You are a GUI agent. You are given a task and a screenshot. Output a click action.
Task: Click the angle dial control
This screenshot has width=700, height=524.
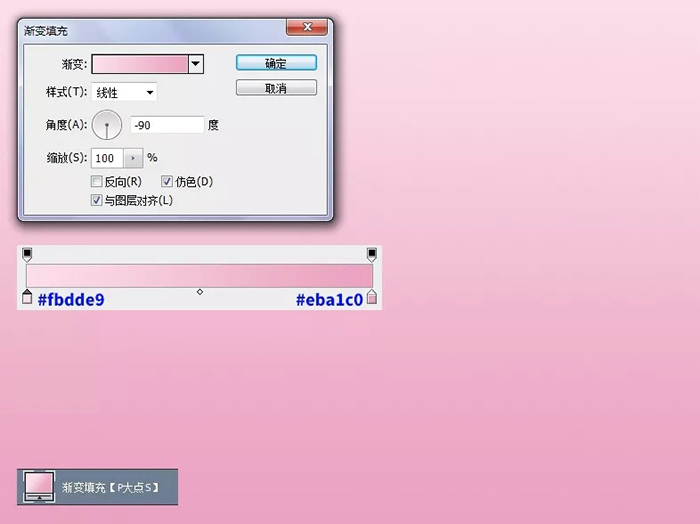[107, 125]
